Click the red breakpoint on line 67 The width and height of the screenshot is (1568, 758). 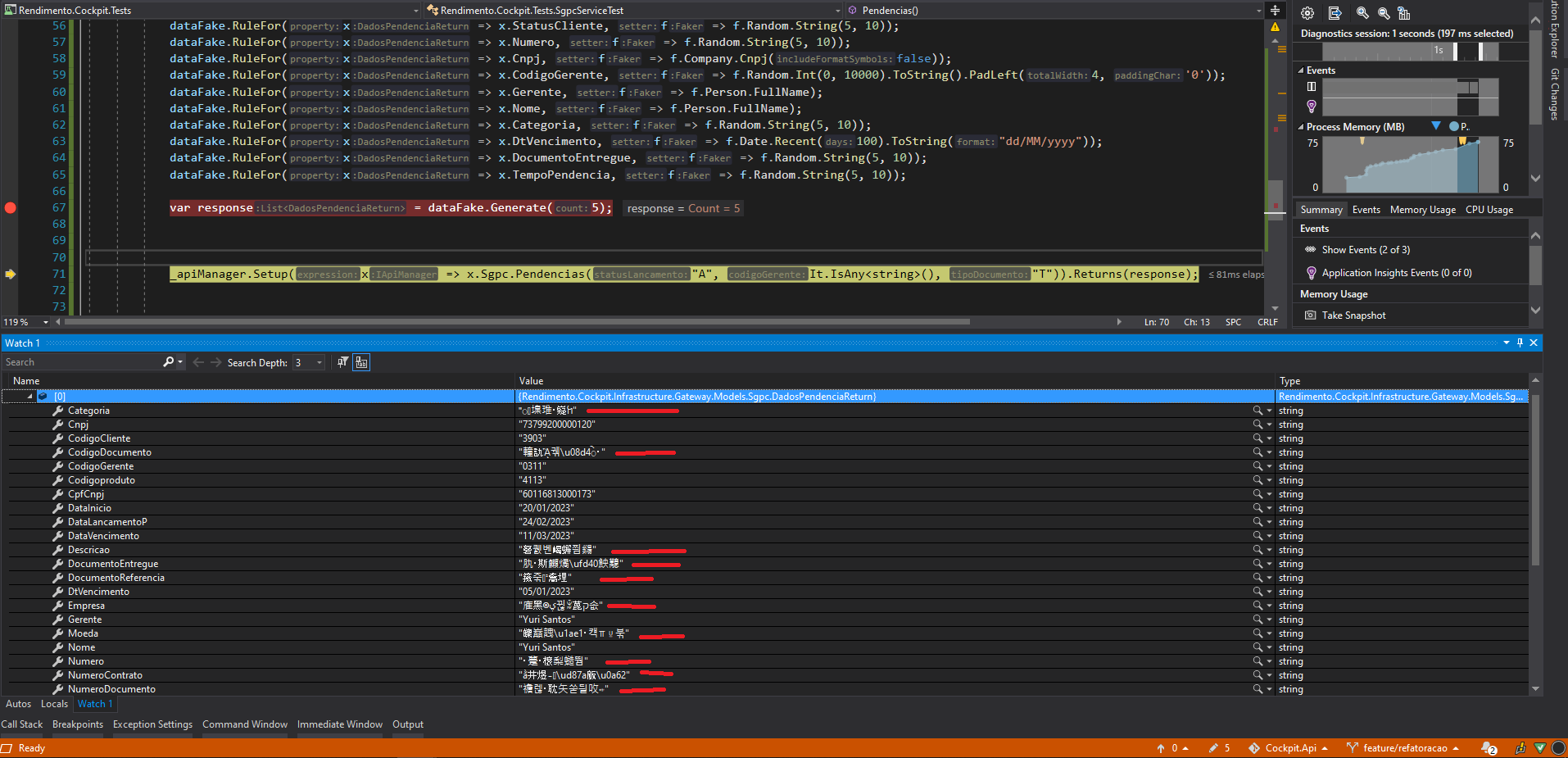click(11, 208)
